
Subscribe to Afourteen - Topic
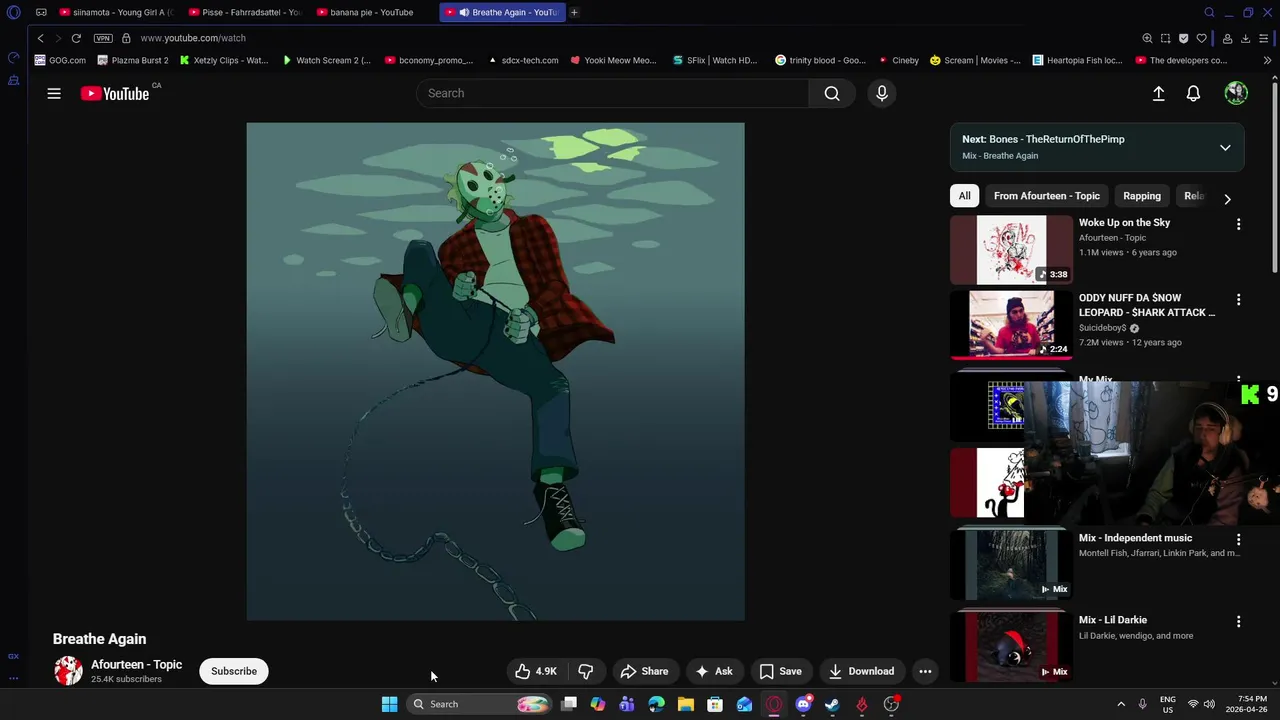click(x=234, y=671)
